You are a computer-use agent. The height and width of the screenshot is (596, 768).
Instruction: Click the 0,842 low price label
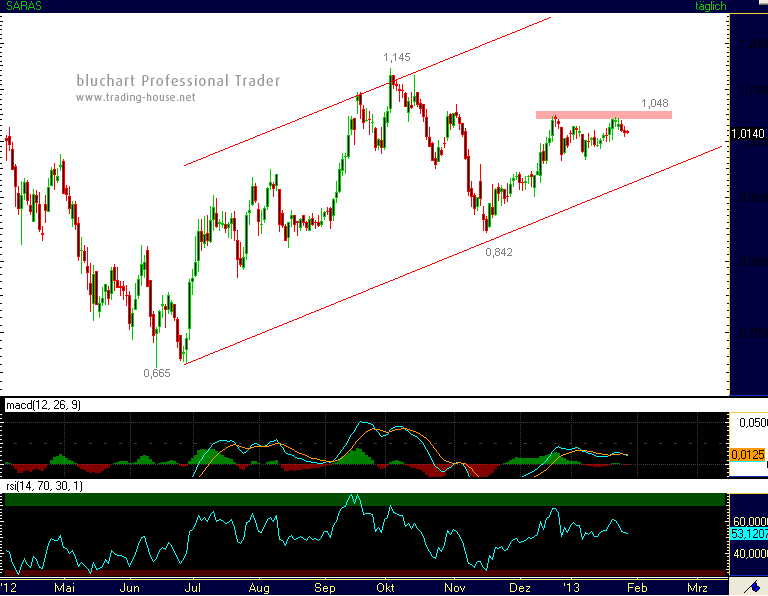coord(499,252)
